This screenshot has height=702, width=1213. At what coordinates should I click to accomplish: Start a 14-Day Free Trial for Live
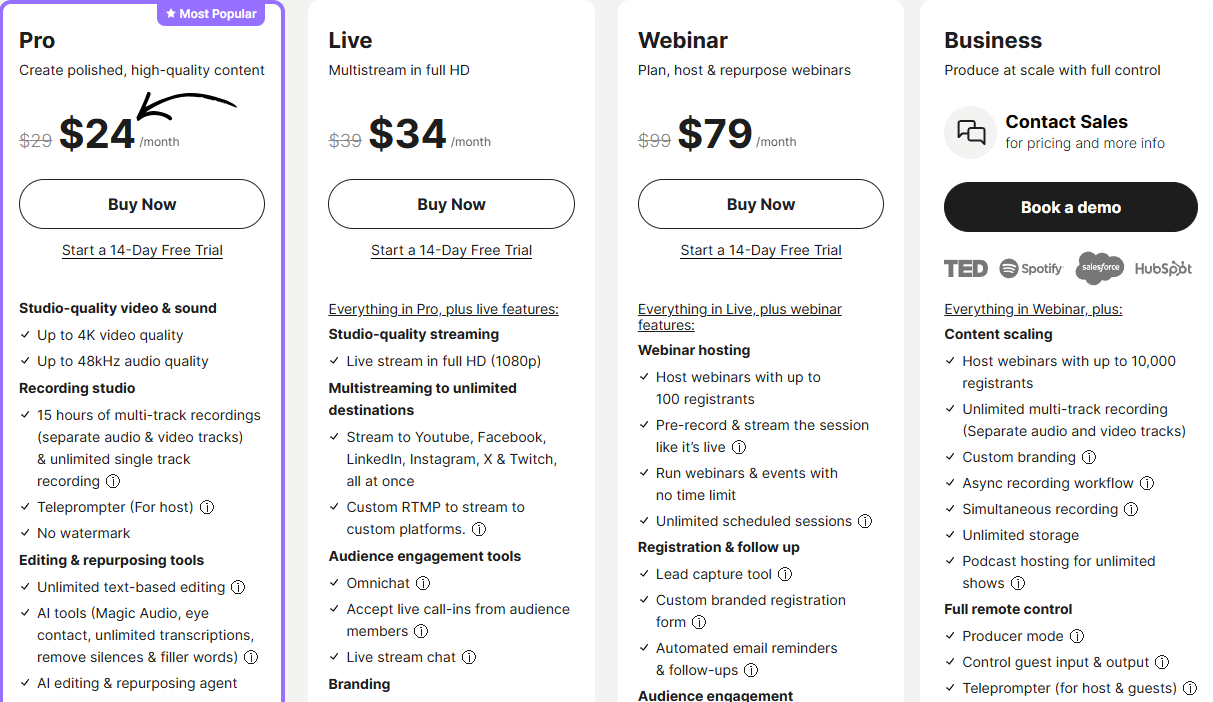tap(451, 250)
